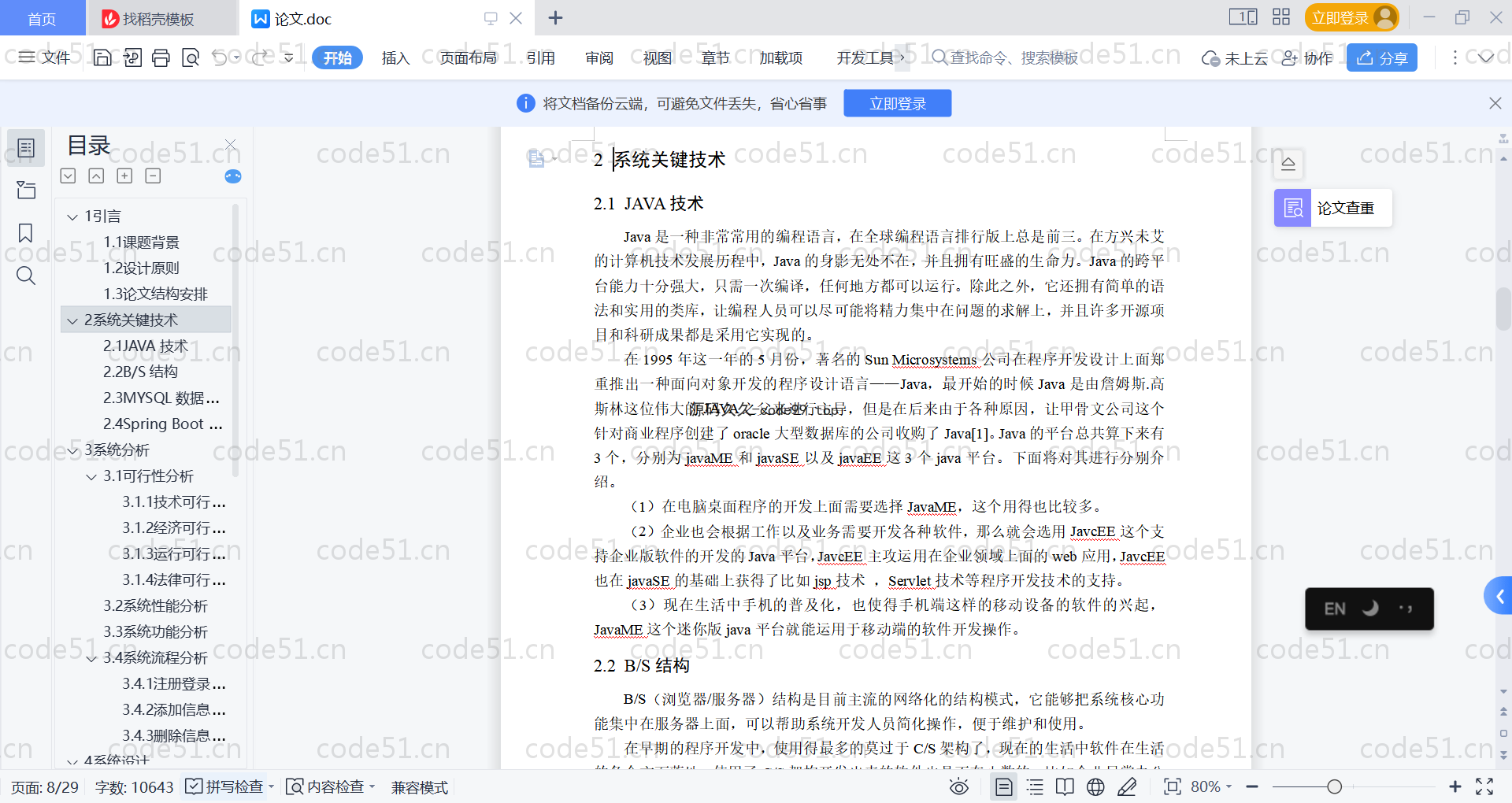Viewport: 1512px width, 803px height.
Task: Open the quick access toolbar customize dropdown
Action: [x=288, y=57]
